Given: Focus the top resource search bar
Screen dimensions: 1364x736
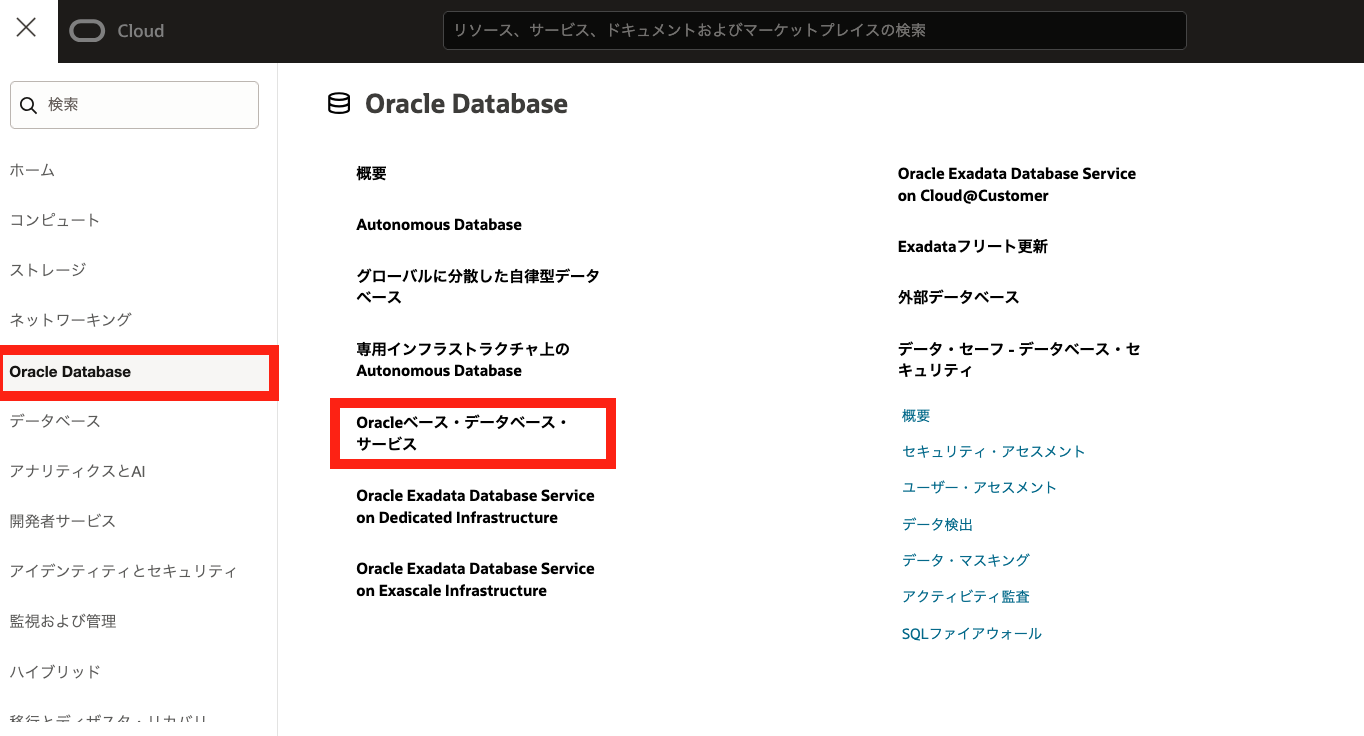Looking at the screenshot, I should click(814, 31).
